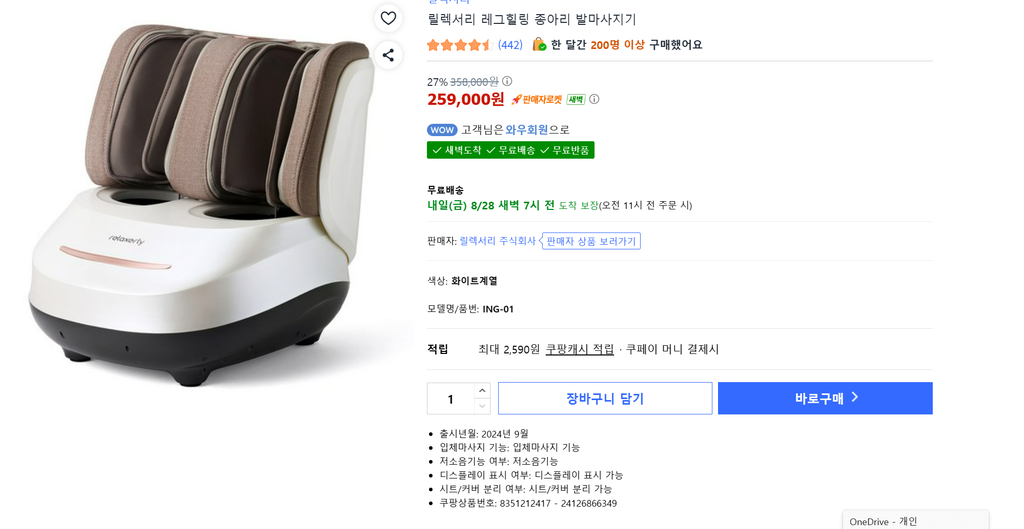Click the 와우회원 link text
The image size is (1024, 529).
[x=526, y=130]
